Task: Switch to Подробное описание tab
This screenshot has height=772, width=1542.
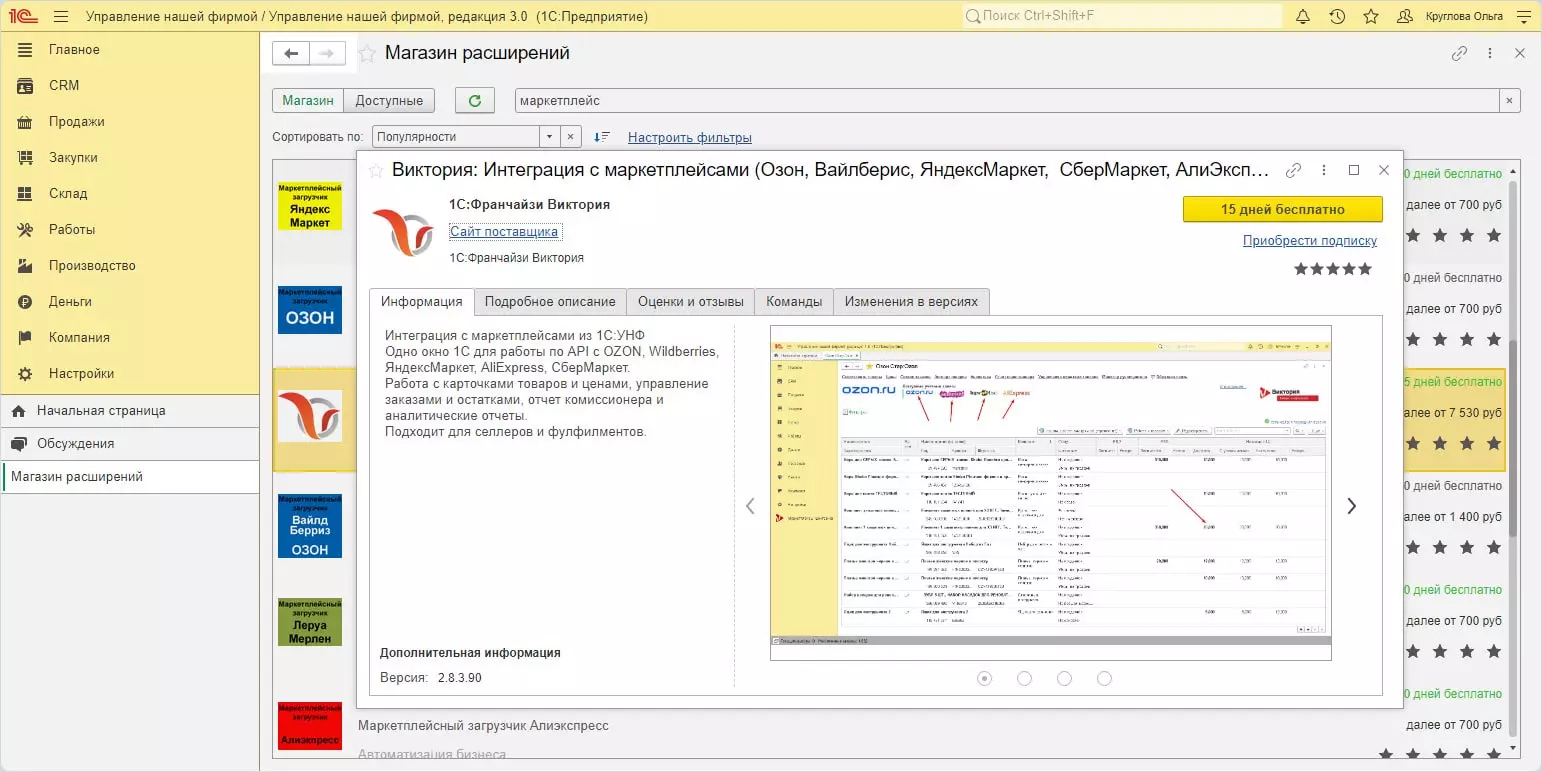Action: point(550,302)
